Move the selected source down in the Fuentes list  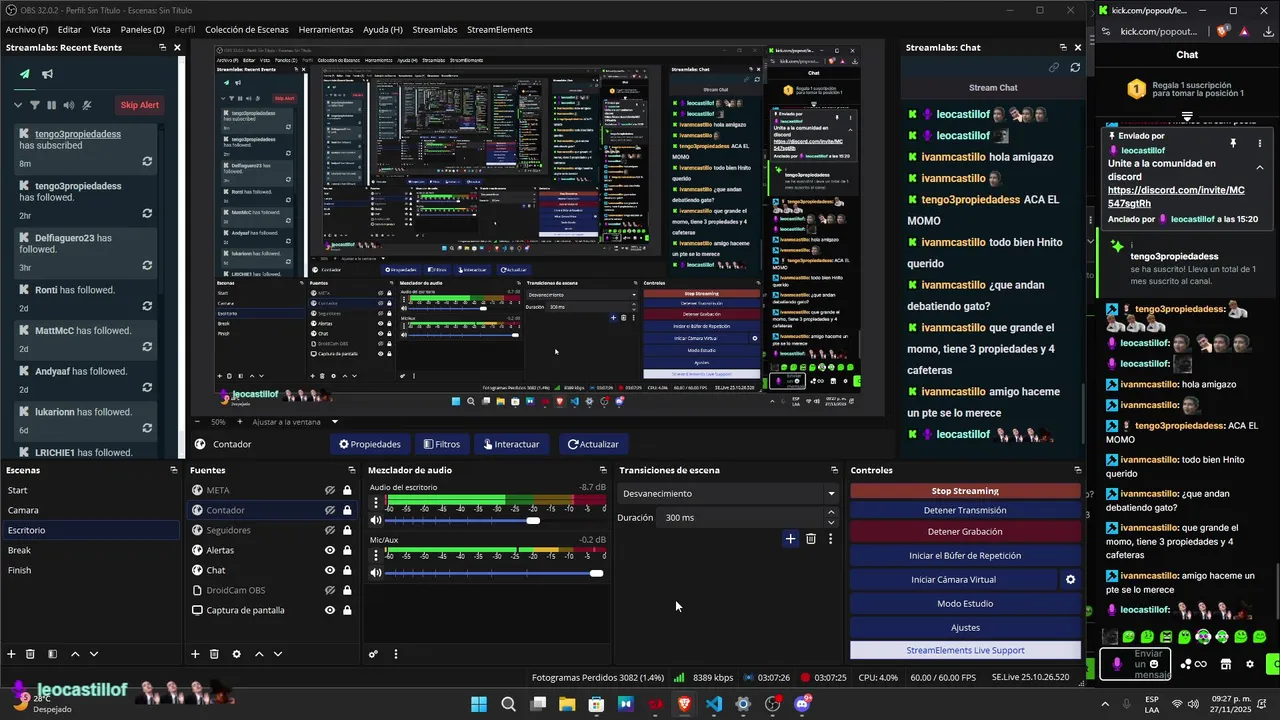click(x=278, y=654)
